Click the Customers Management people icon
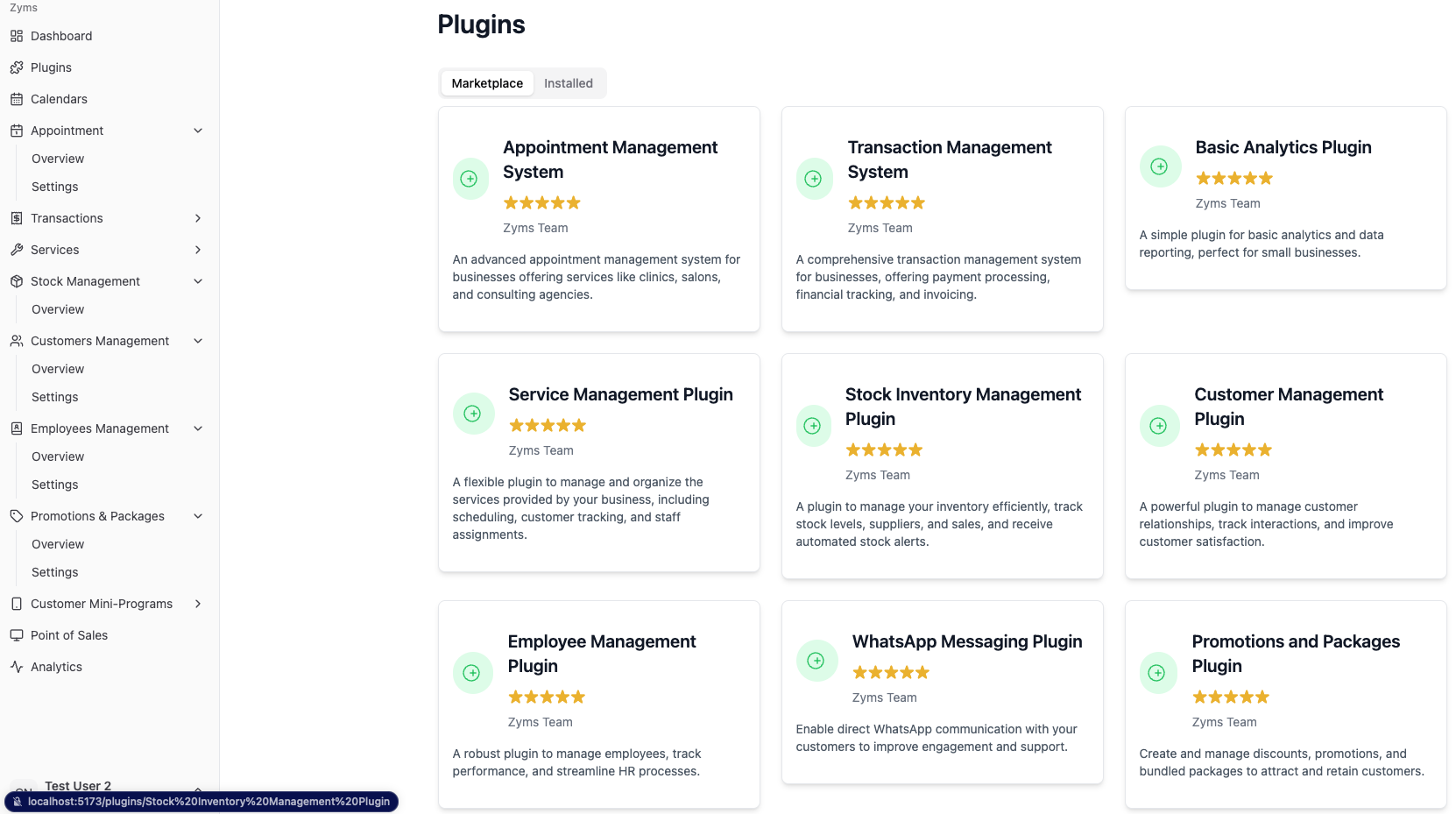The height and width of the screenshot is (814, 1456). tap(17, 341)
